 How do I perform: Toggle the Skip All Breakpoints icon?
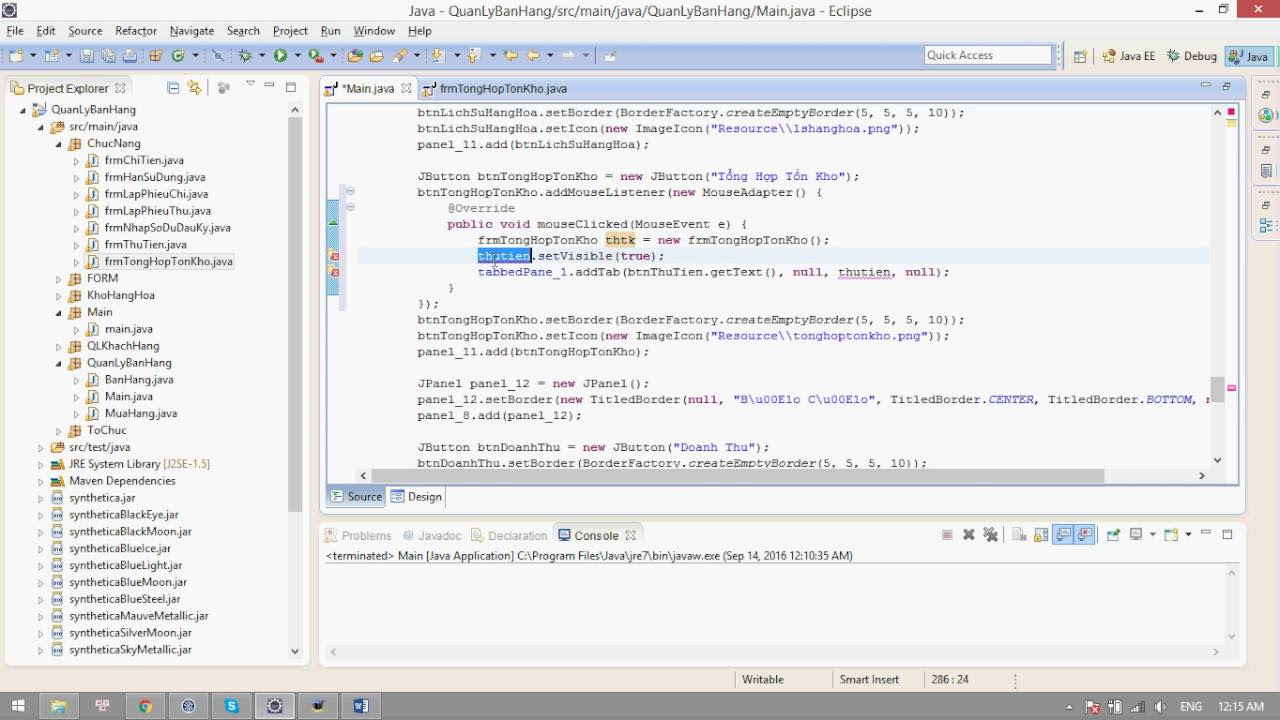pyautogui.click(x=217, y=56)
